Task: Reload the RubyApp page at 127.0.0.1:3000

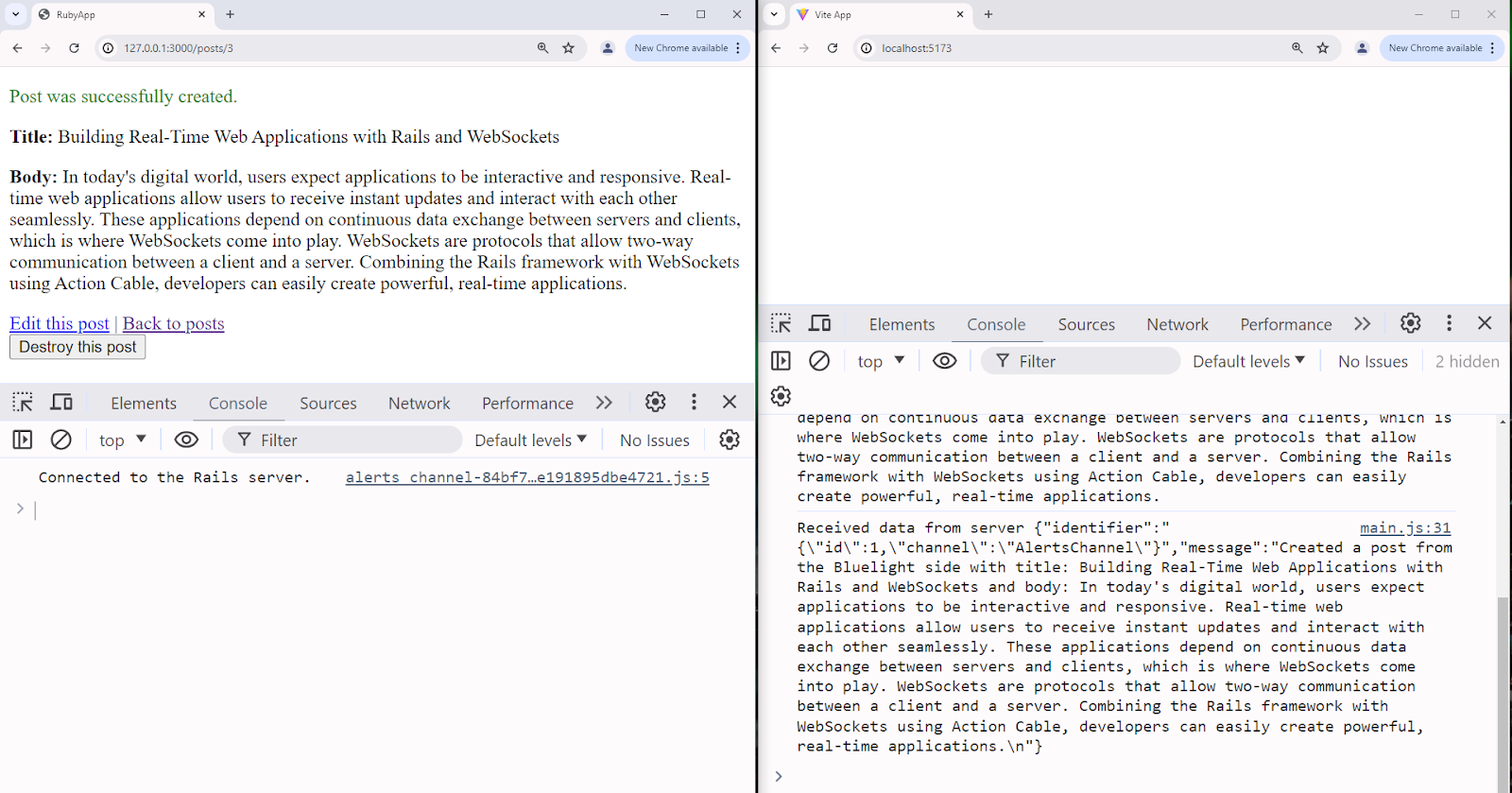Action: tap(74, 48)
